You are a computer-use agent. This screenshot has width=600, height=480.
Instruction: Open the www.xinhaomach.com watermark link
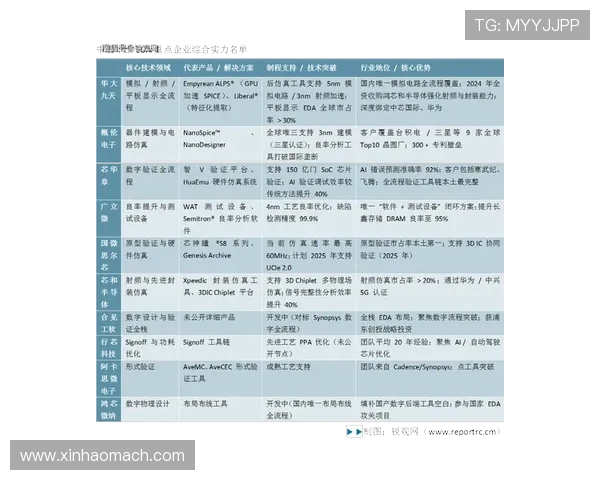(x=87, y=456)
